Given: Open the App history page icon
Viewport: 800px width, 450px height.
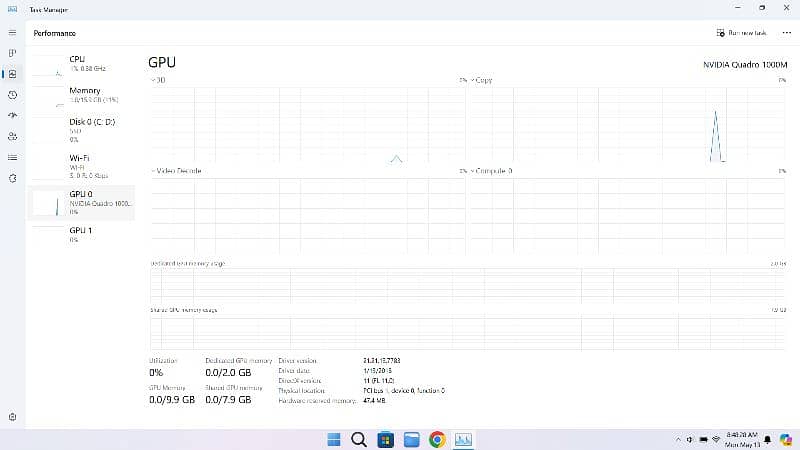Looking at the screenshot, I should (12, 95).
